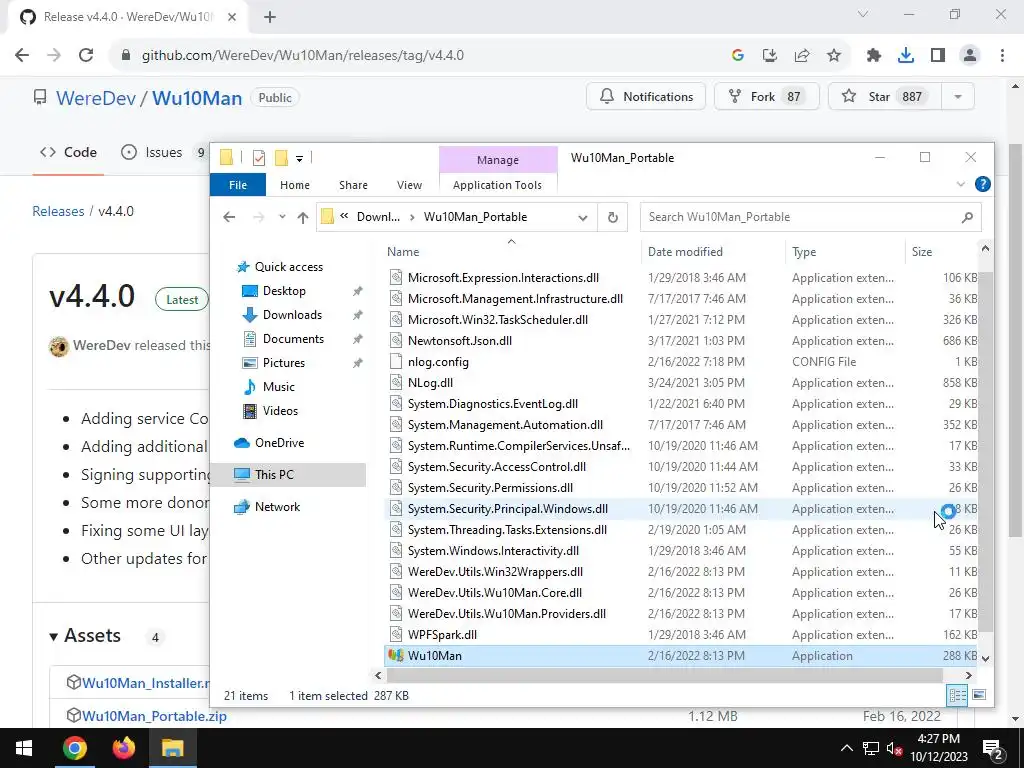
Task: Click the search magnifier icon in Explorer
Action: point(967,217)
